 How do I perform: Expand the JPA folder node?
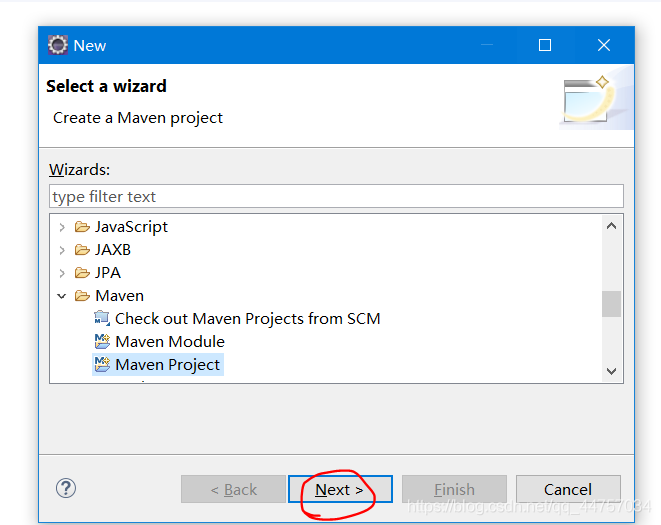click(62, 273)
